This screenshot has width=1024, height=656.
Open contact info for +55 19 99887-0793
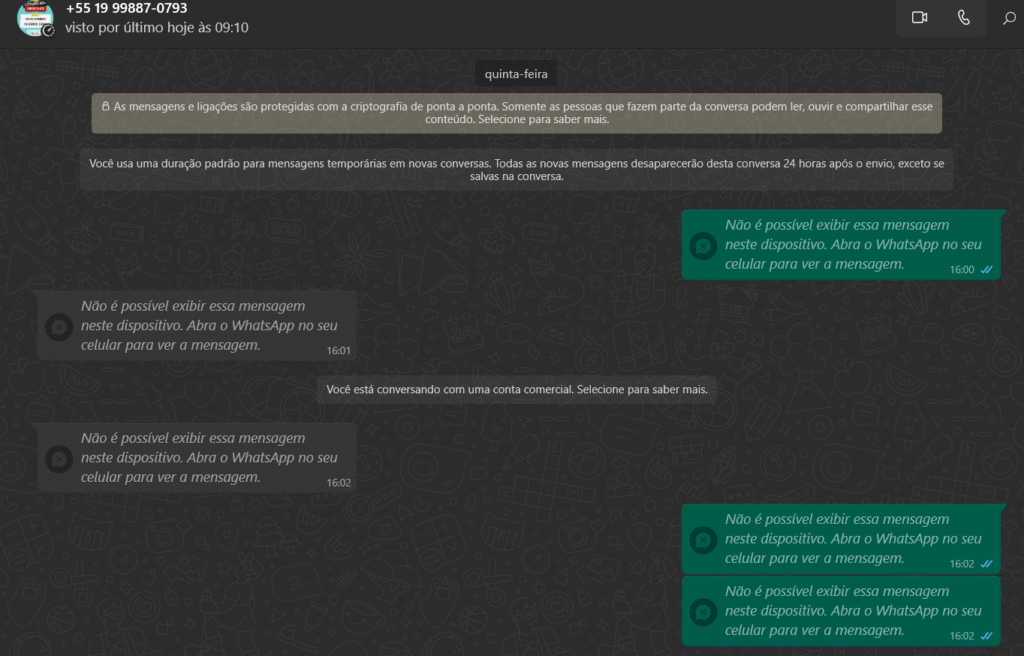(126, 8)
